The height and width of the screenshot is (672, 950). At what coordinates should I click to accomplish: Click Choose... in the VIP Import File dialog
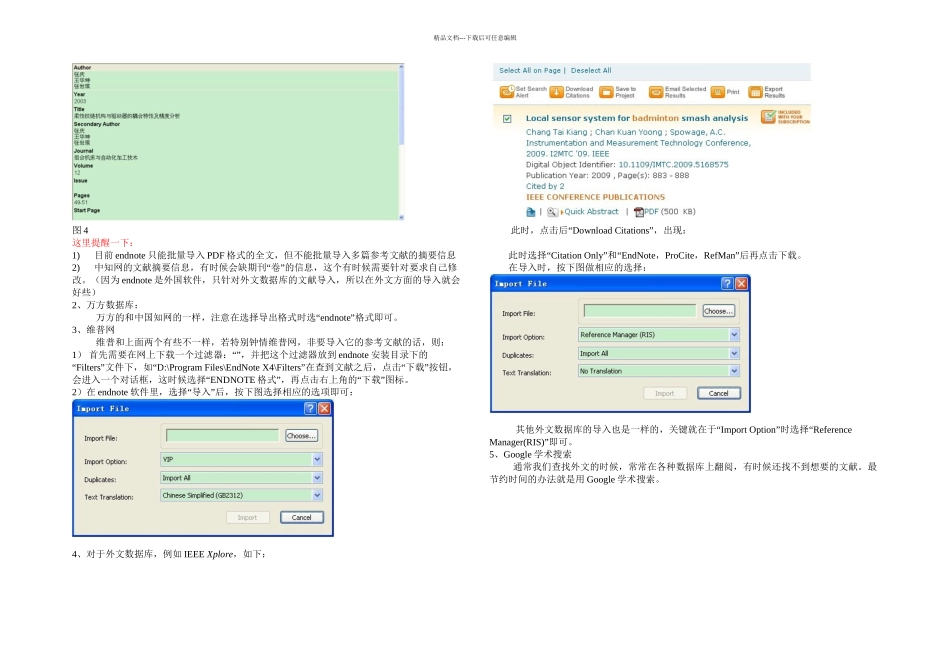301,436
